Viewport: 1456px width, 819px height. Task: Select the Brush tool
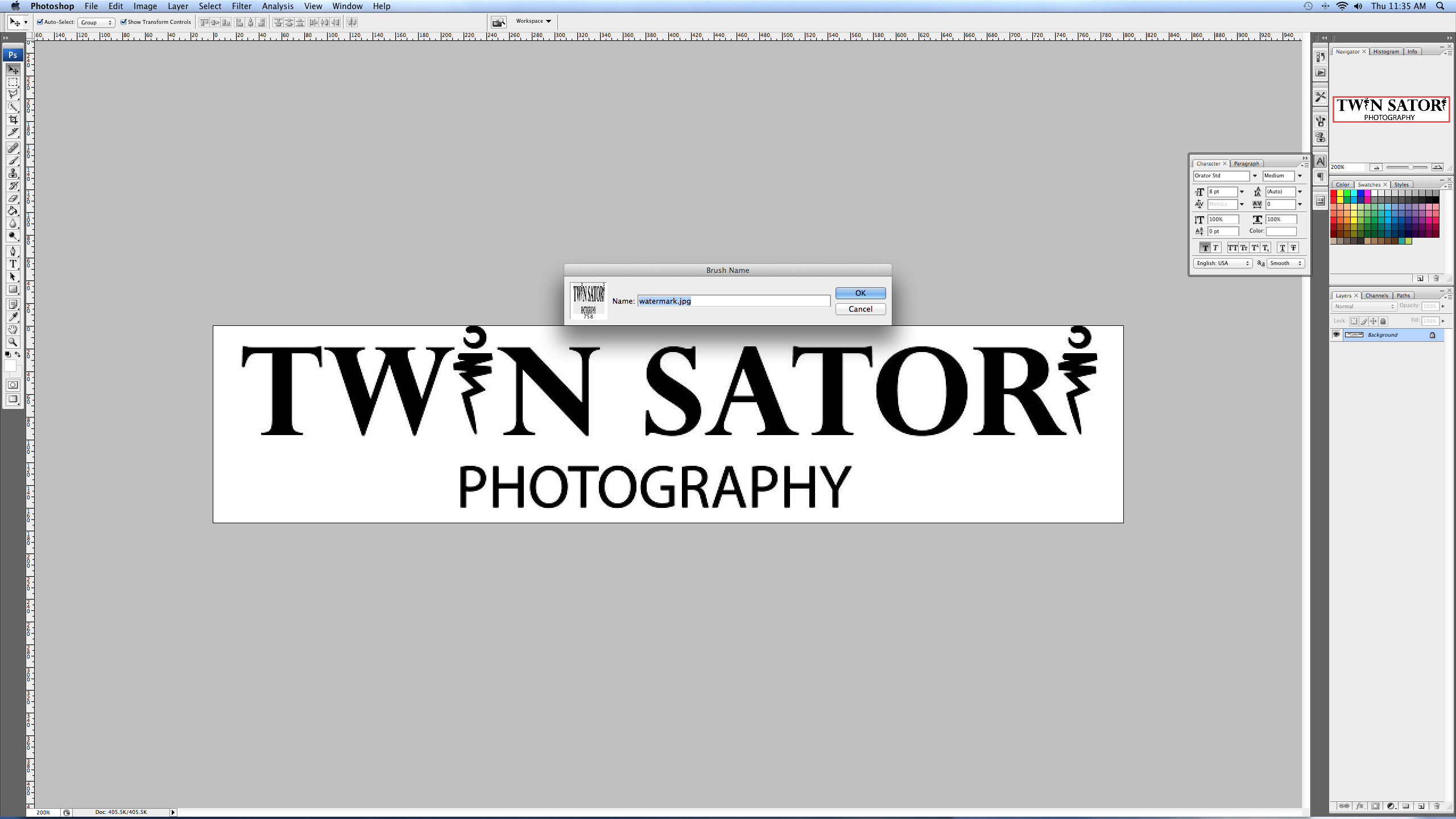13,160
